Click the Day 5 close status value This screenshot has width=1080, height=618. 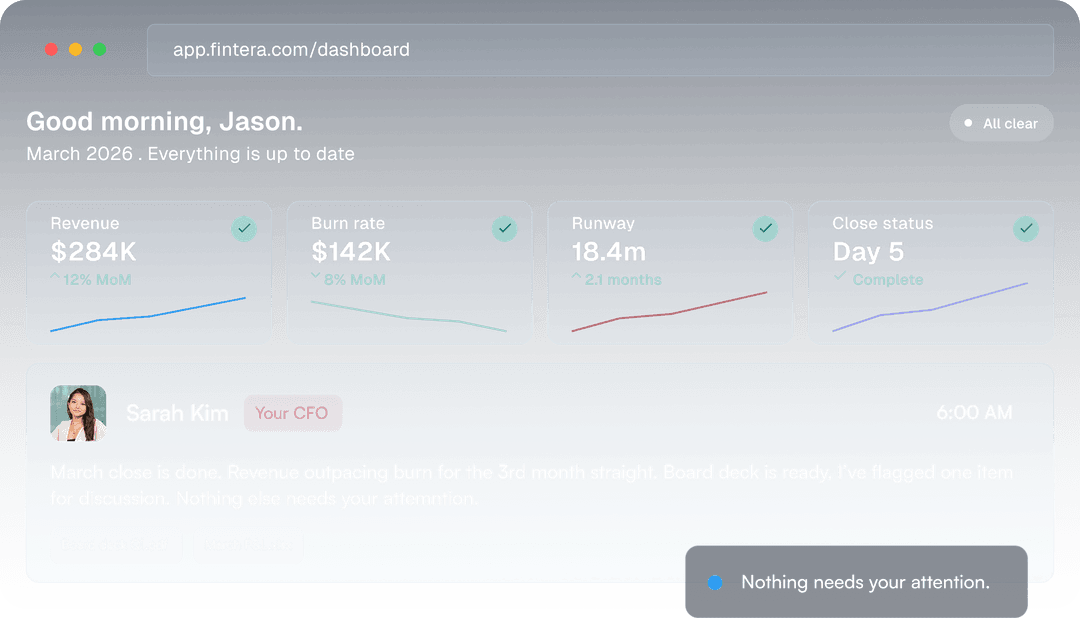pyautogui.click(x=868, y=252)
